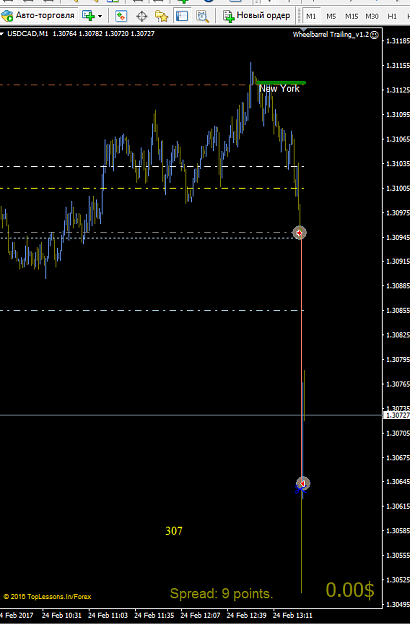Click the 0.00$ profit label
The image size is (410, 625).
(x=350, y=590)
